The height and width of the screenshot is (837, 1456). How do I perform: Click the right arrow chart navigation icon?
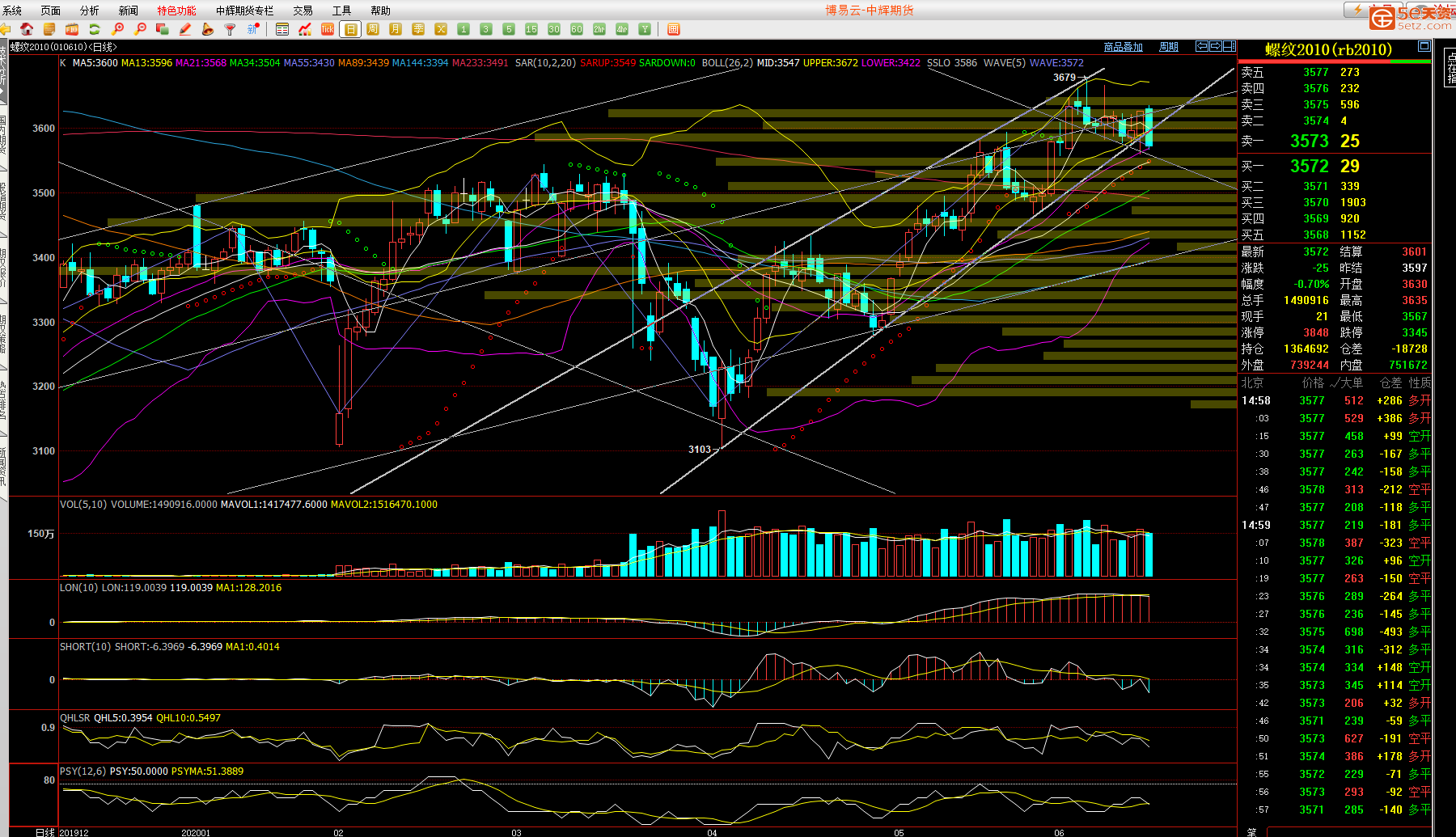click(1216, 46)
